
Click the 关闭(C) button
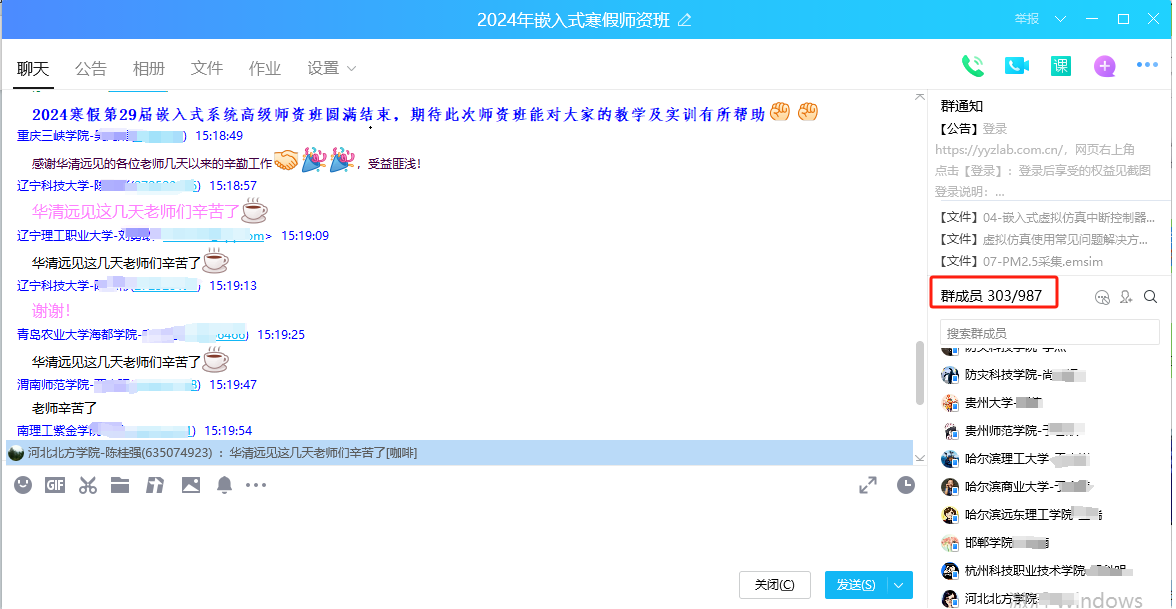(x=775, y=585)
